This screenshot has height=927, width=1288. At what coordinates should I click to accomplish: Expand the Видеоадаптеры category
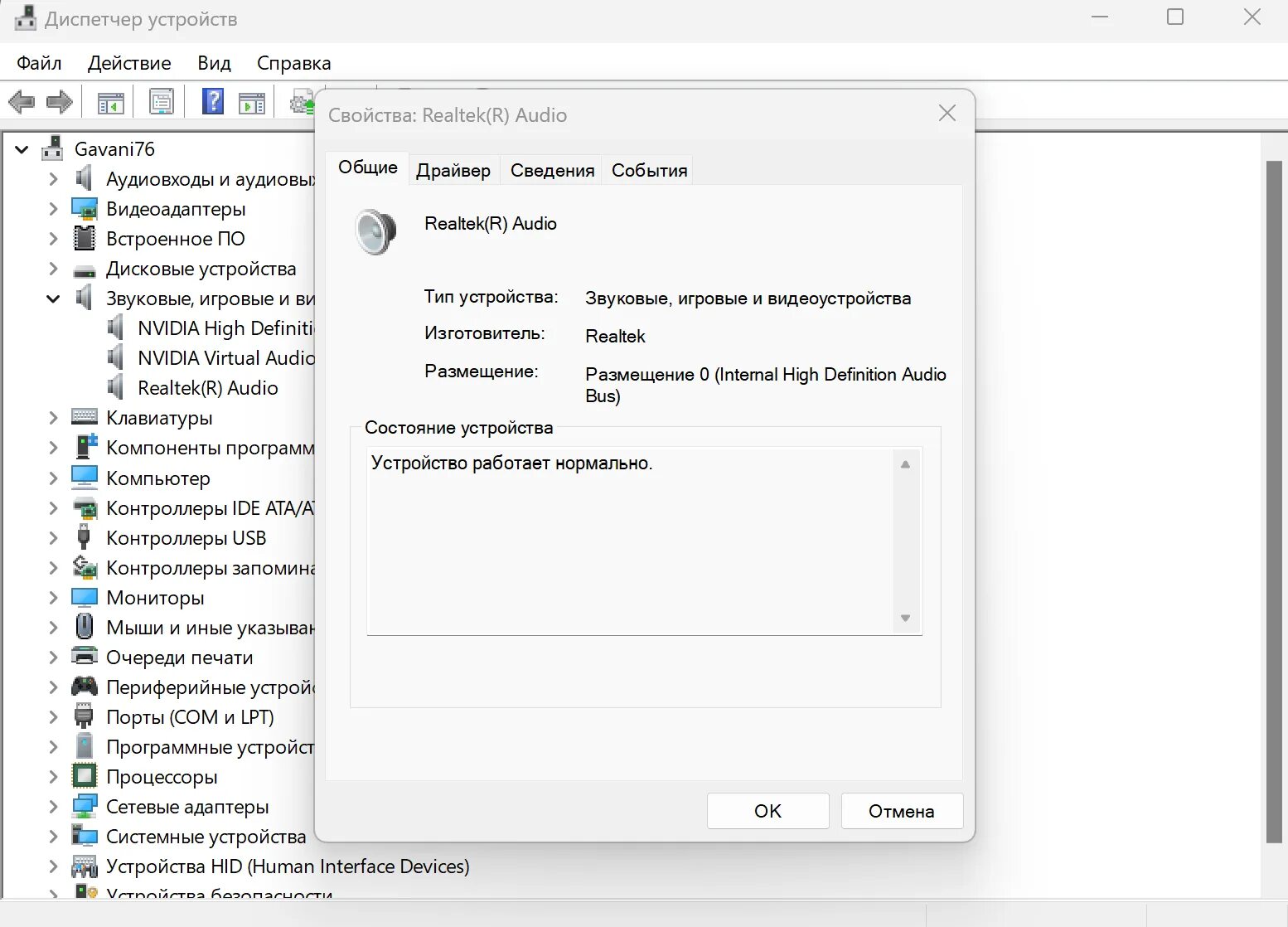tap(53, 209)
